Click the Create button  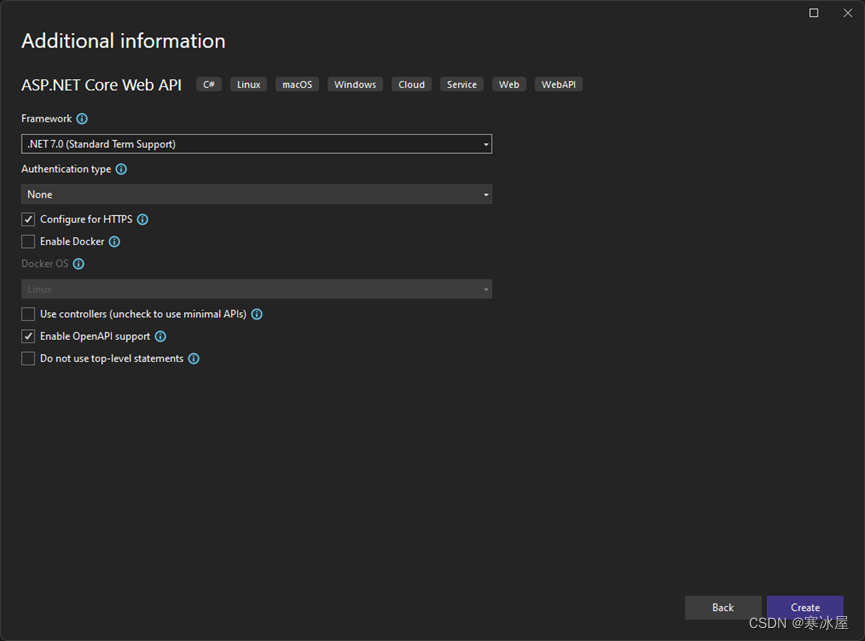point(805,607)
